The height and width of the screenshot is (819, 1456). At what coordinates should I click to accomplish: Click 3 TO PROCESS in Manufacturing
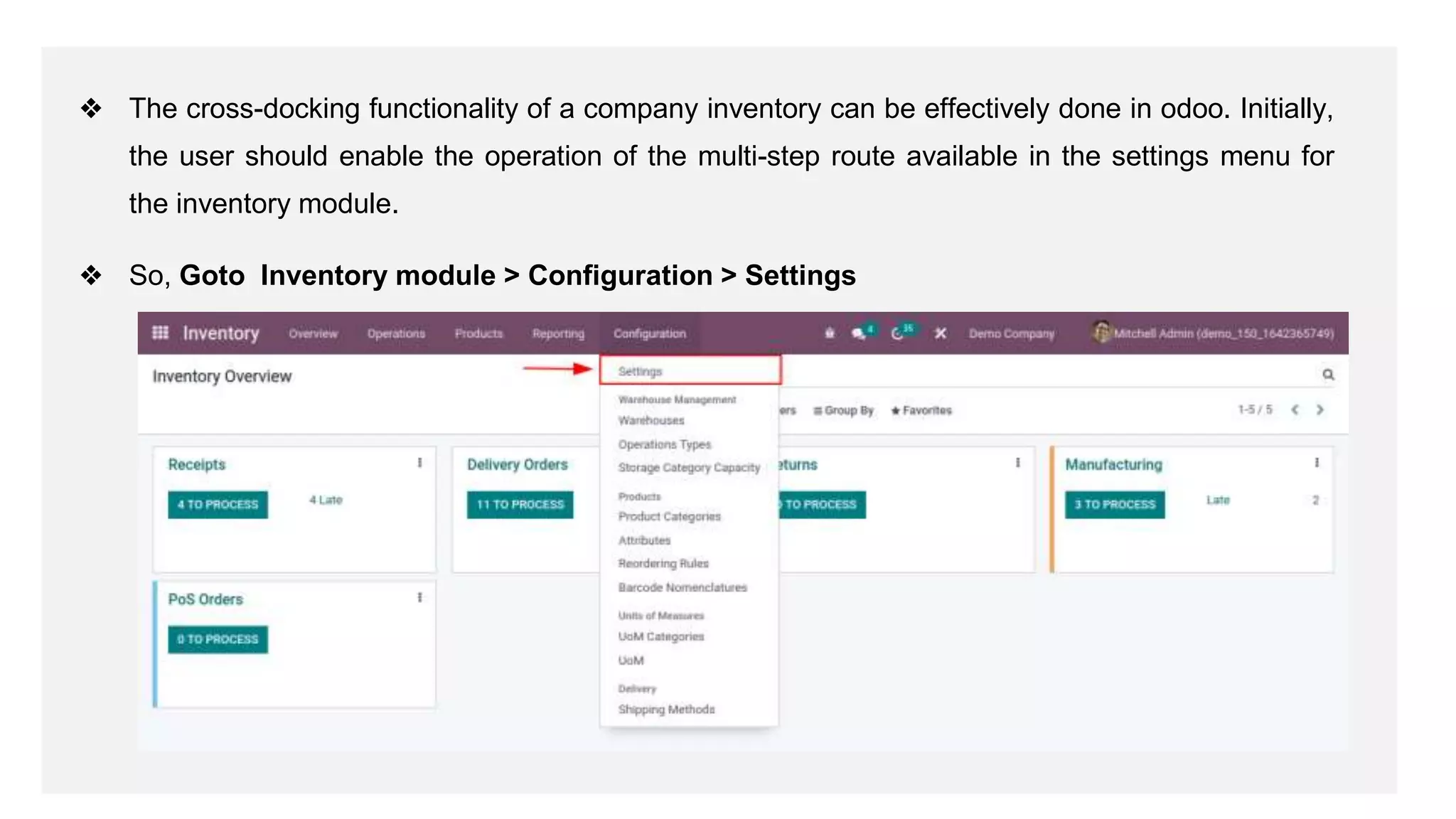[x=1115, y=504]
